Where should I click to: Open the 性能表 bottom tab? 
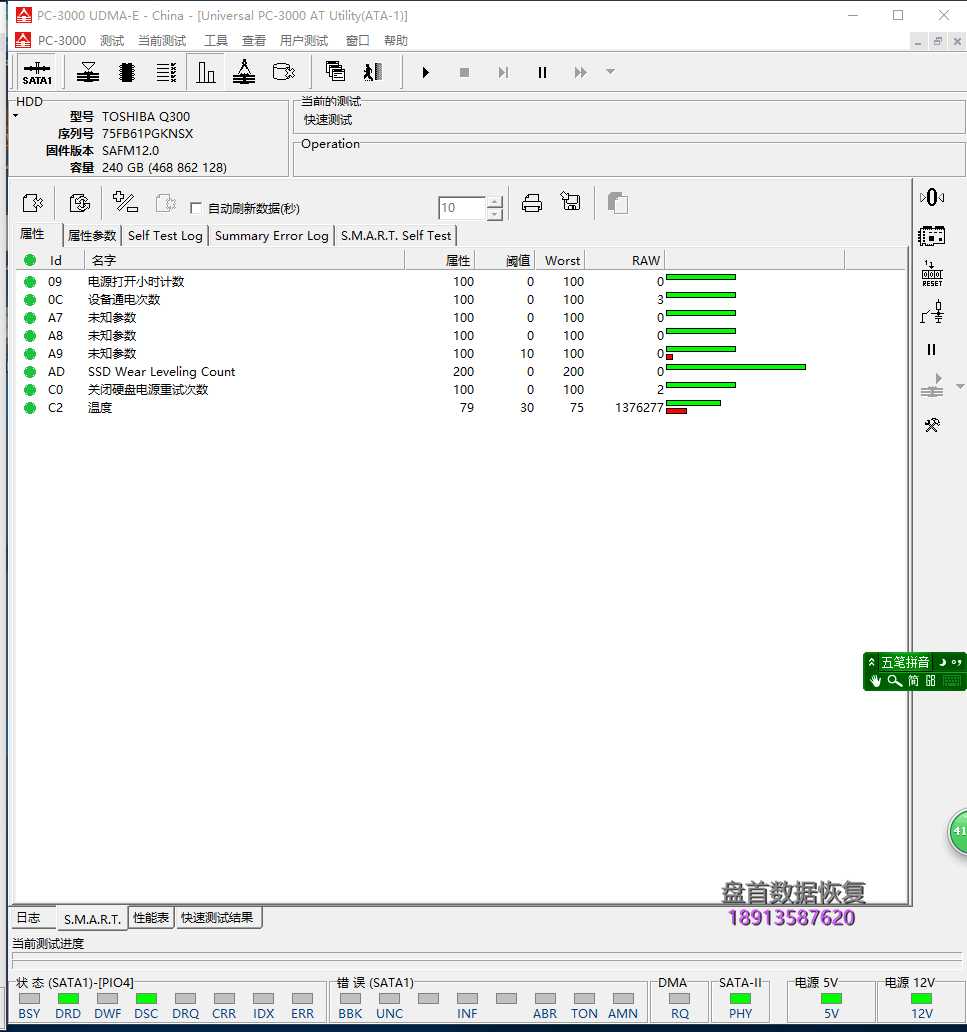point(151,917)
